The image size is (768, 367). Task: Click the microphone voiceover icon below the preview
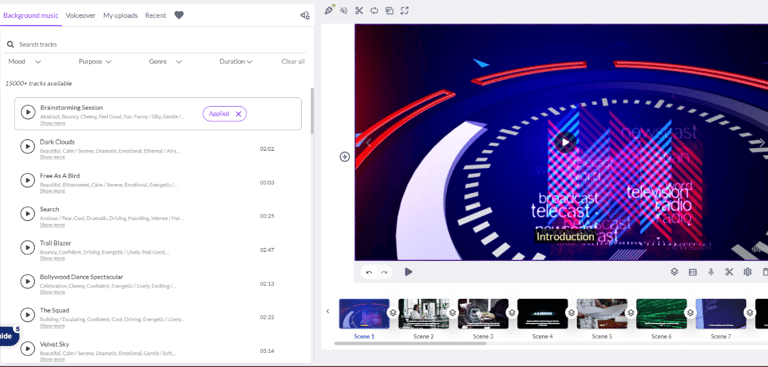point(711,272)
